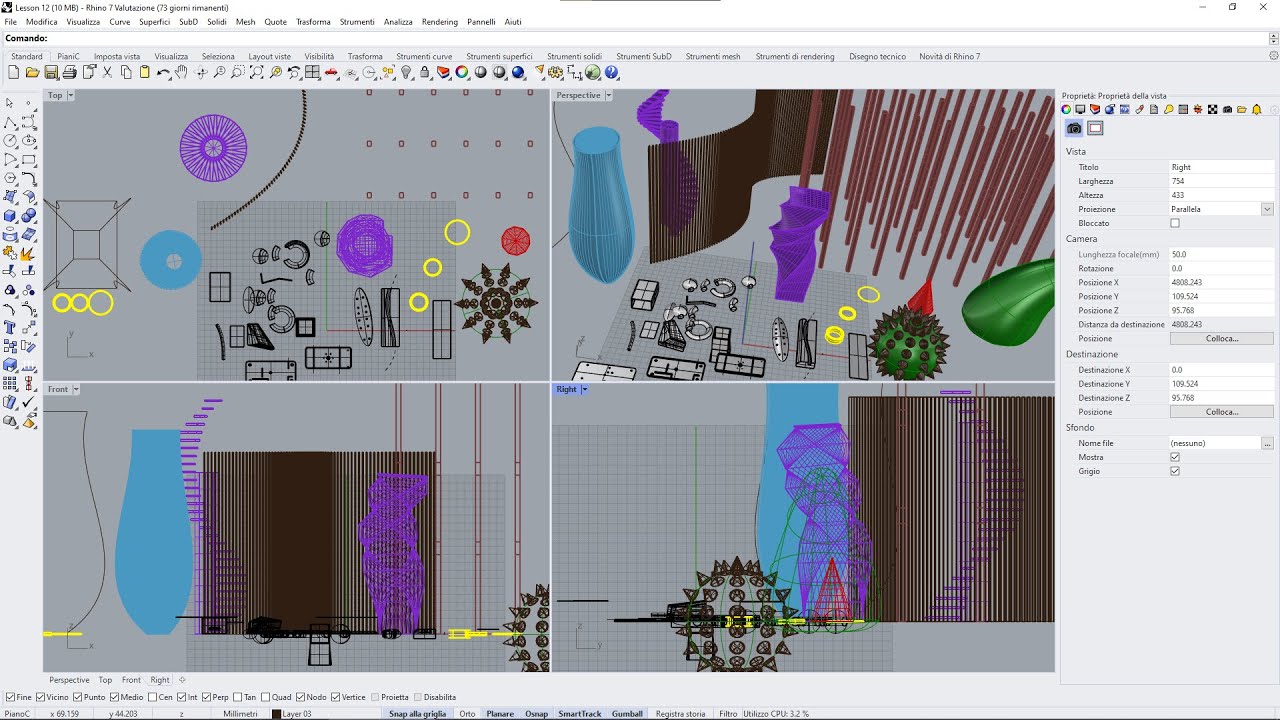Click the Titolo field showing Right
Image resolution: width=1280 pixels, height=720 pixels.
[x=1221, y=167]
